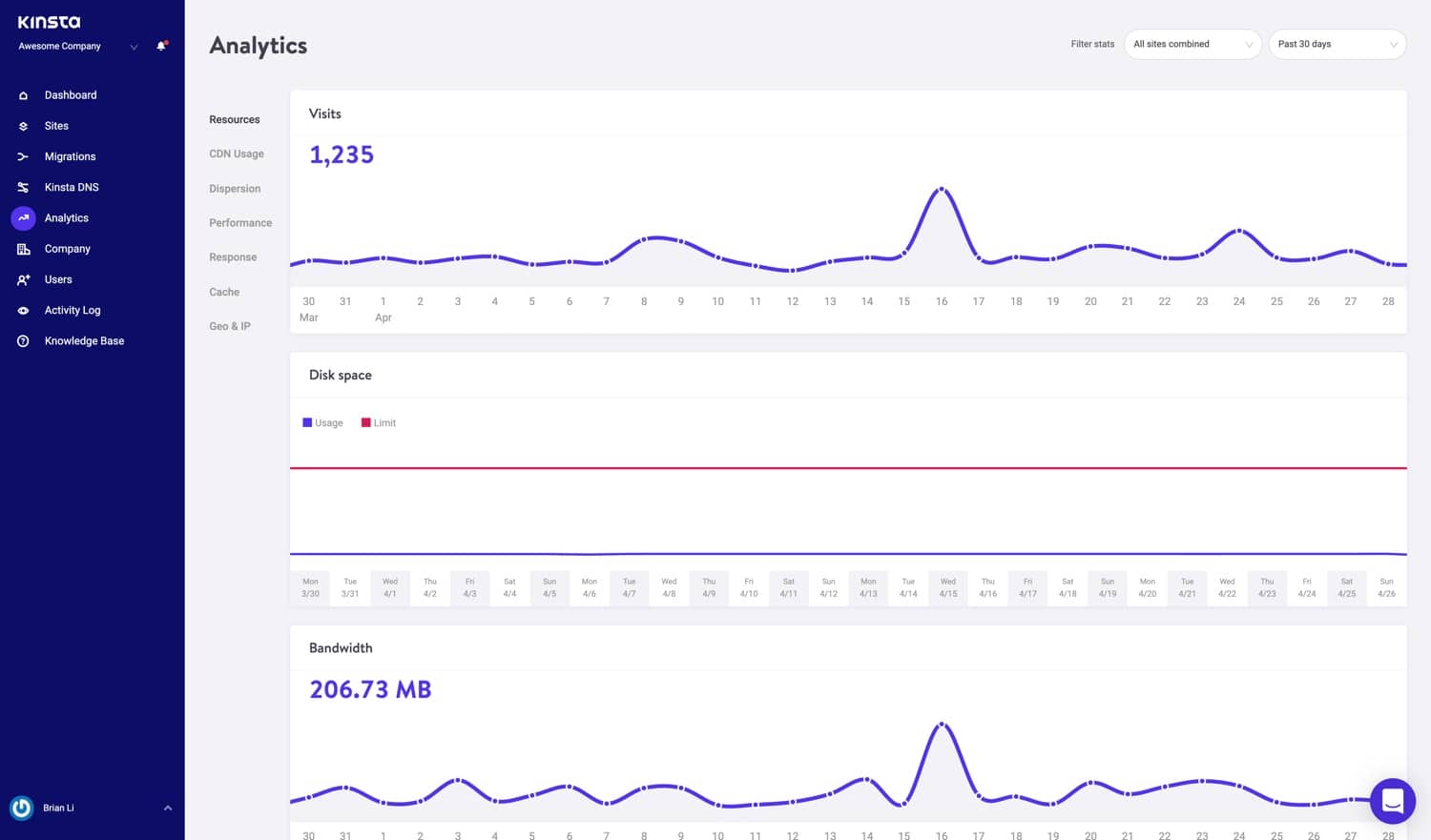Click the Migrations arrow icon
The height and width of the screenshot is (840, 1431).
click(x=23, y=156)
